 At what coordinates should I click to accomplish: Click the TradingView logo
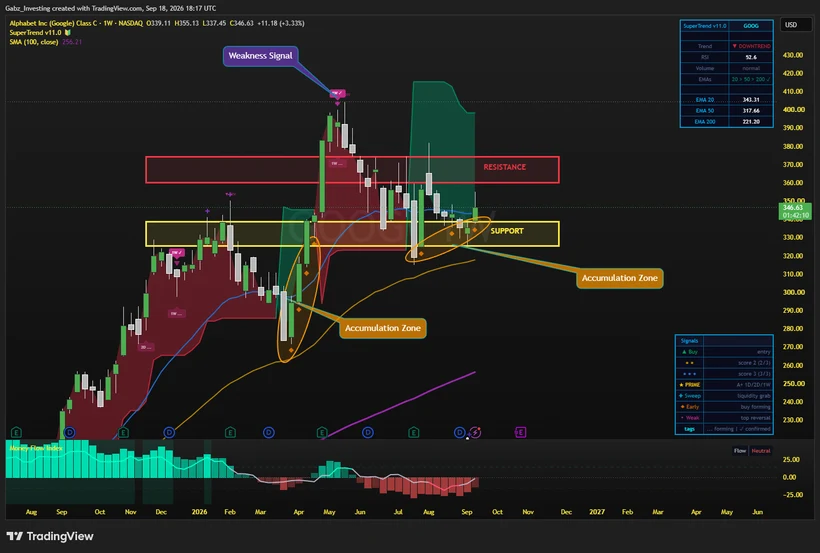[x=50, y=536]
